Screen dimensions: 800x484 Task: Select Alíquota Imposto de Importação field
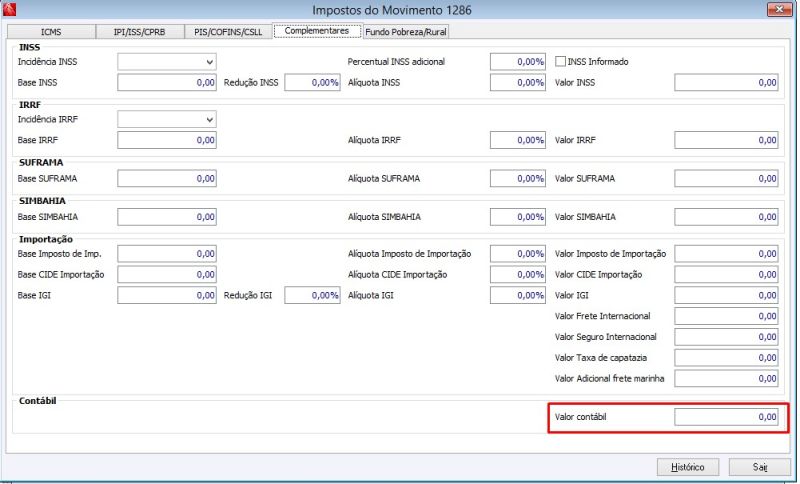(518, 254)
